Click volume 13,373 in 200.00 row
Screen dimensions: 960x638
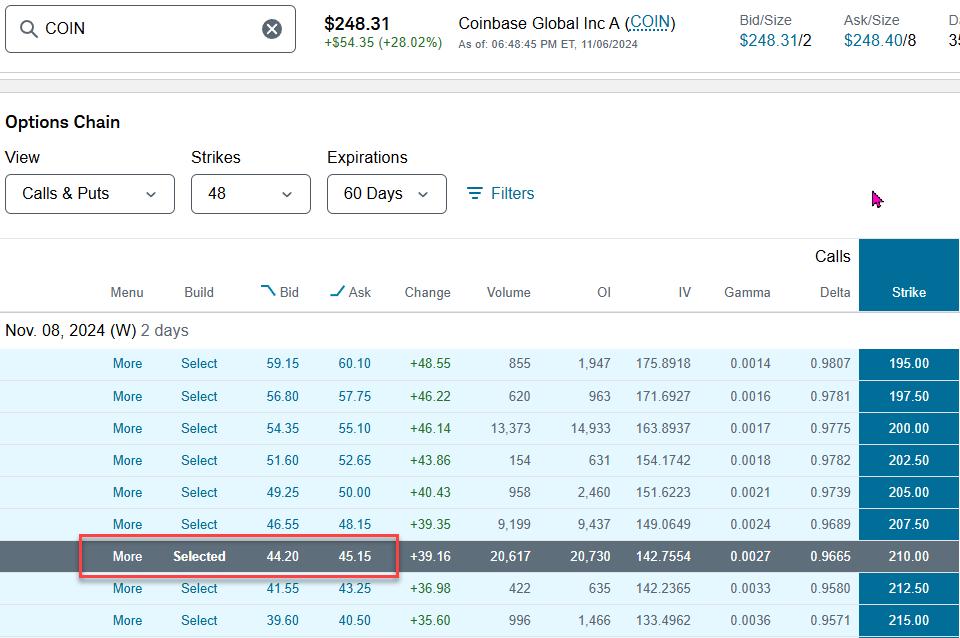(x=511, y=429)
